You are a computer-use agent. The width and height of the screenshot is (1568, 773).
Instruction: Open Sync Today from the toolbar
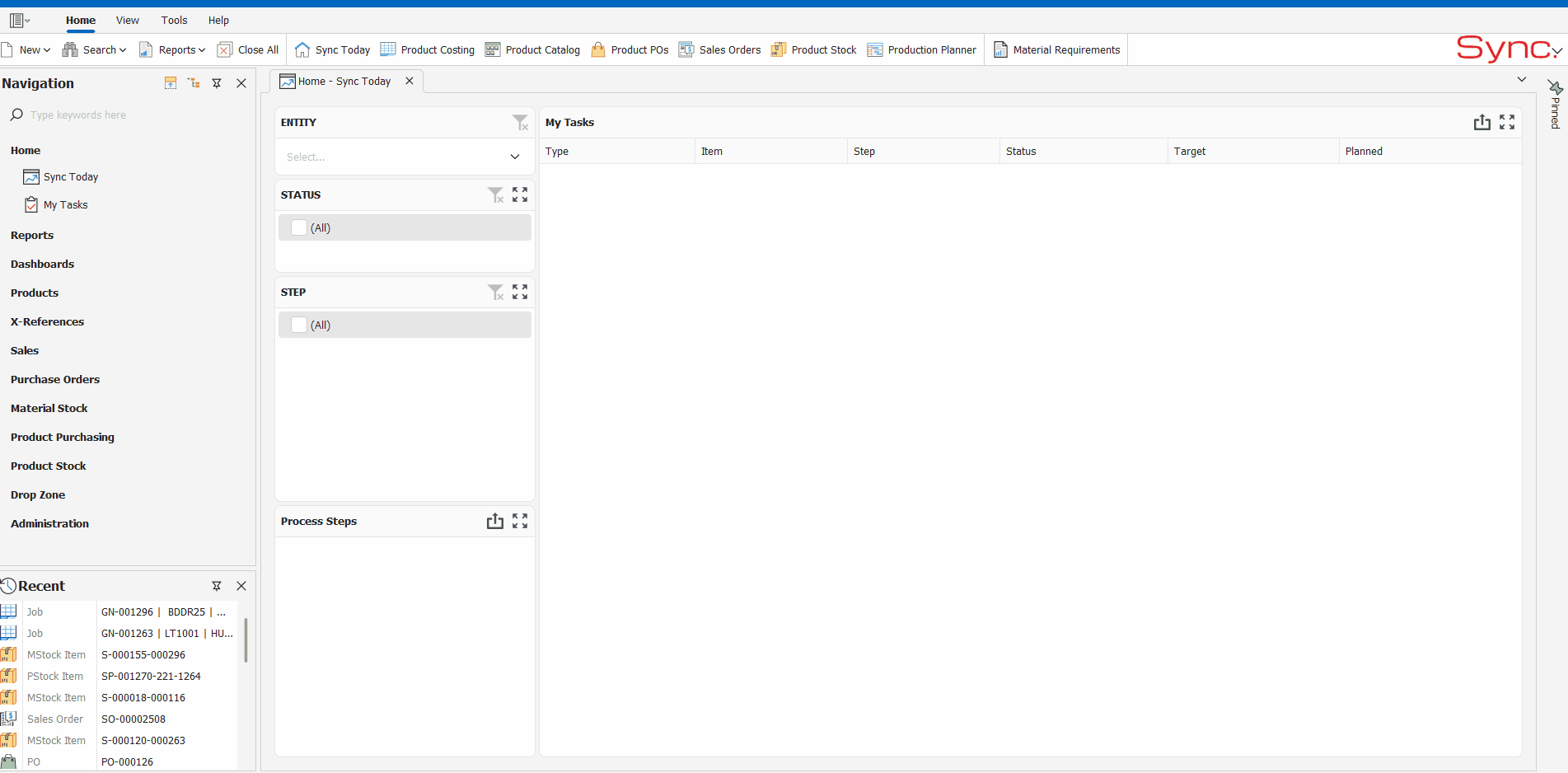click(x=333, y=50)
